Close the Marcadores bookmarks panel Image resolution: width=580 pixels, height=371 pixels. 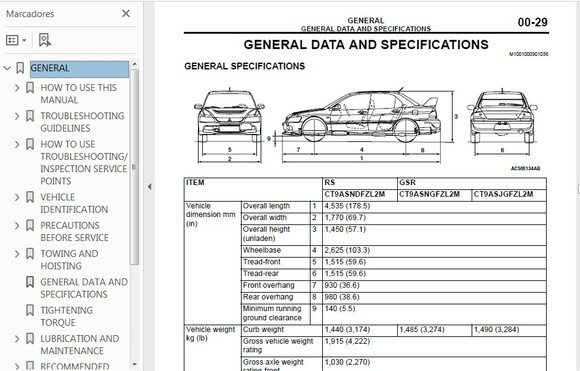(126, 14)
